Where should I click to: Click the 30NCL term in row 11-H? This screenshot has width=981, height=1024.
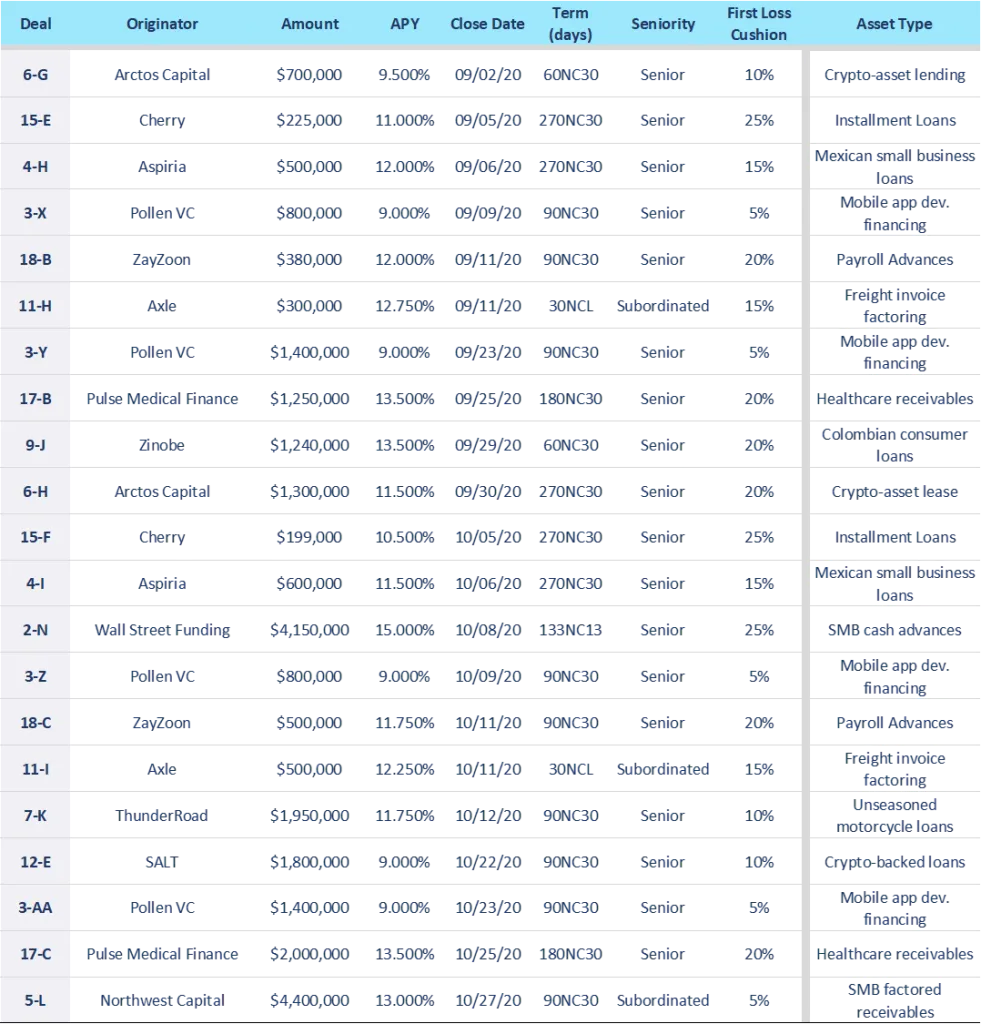tap(571, 306)
